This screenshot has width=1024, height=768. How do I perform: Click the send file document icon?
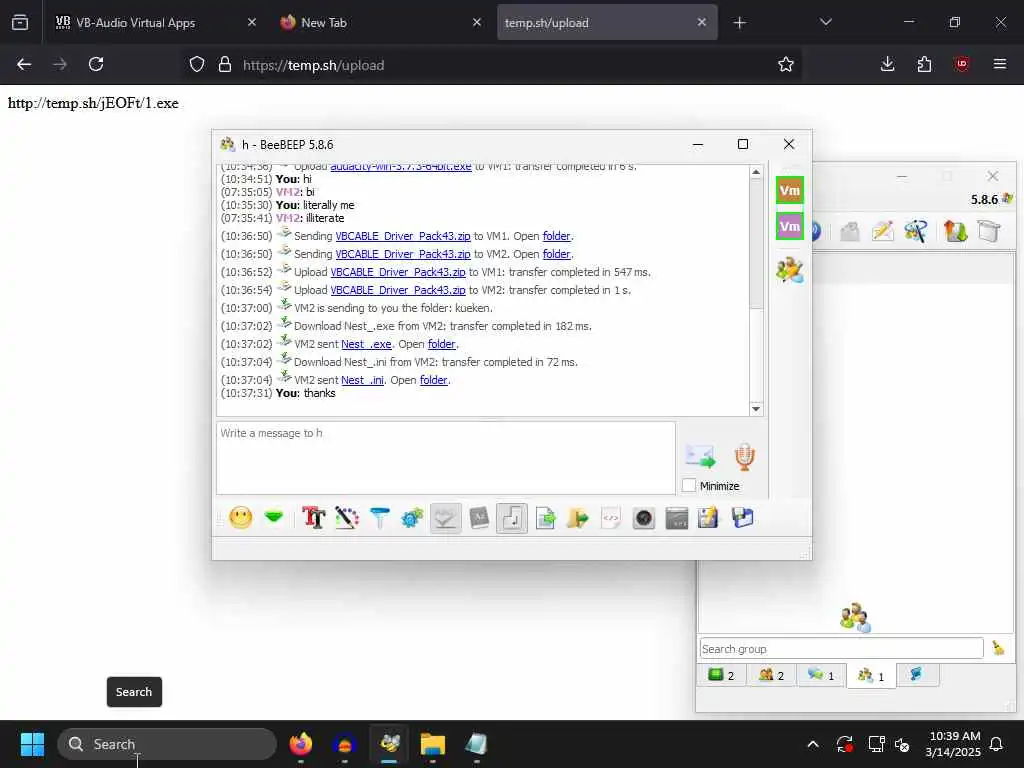coord(545,518)
